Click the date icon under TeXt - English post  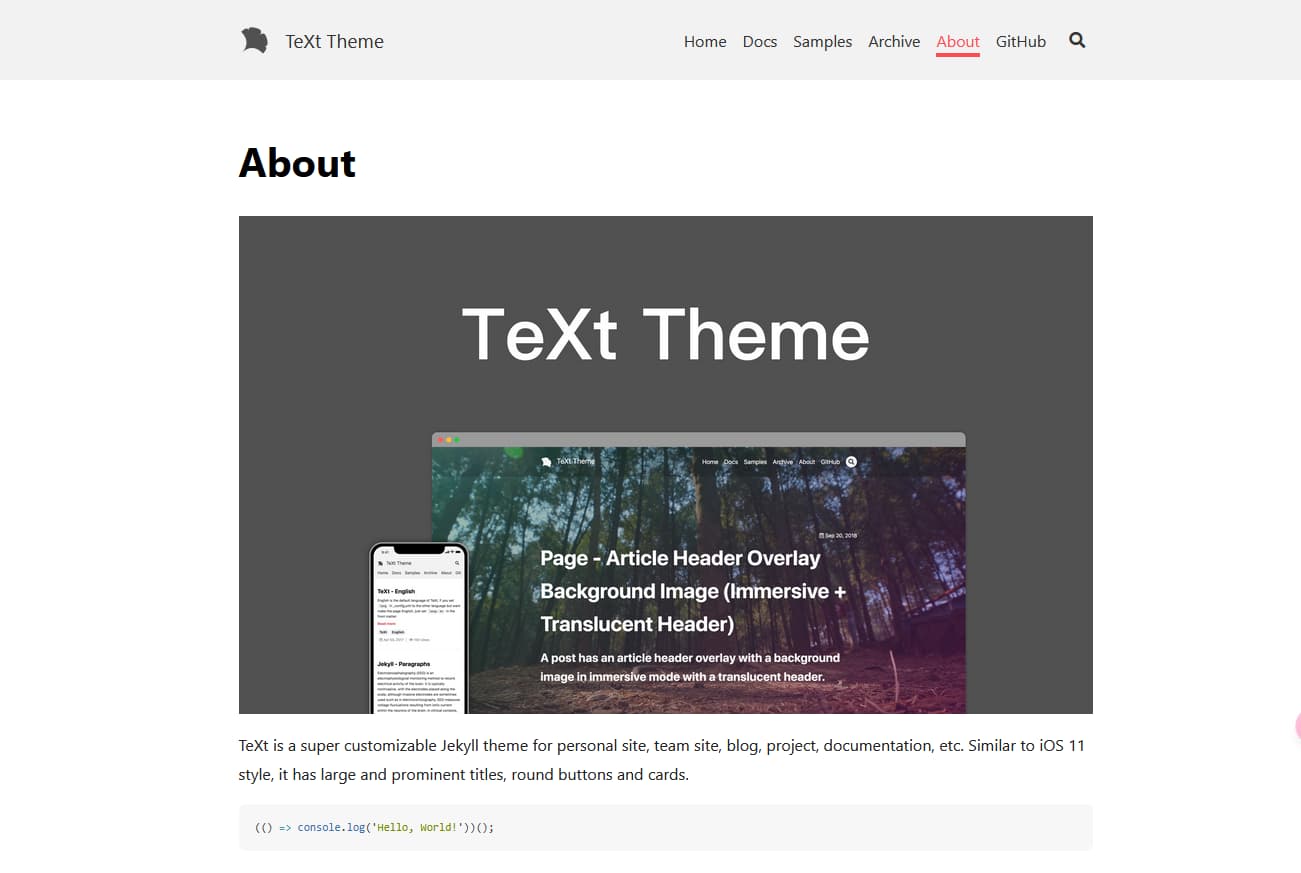click(x=380, y=639)
